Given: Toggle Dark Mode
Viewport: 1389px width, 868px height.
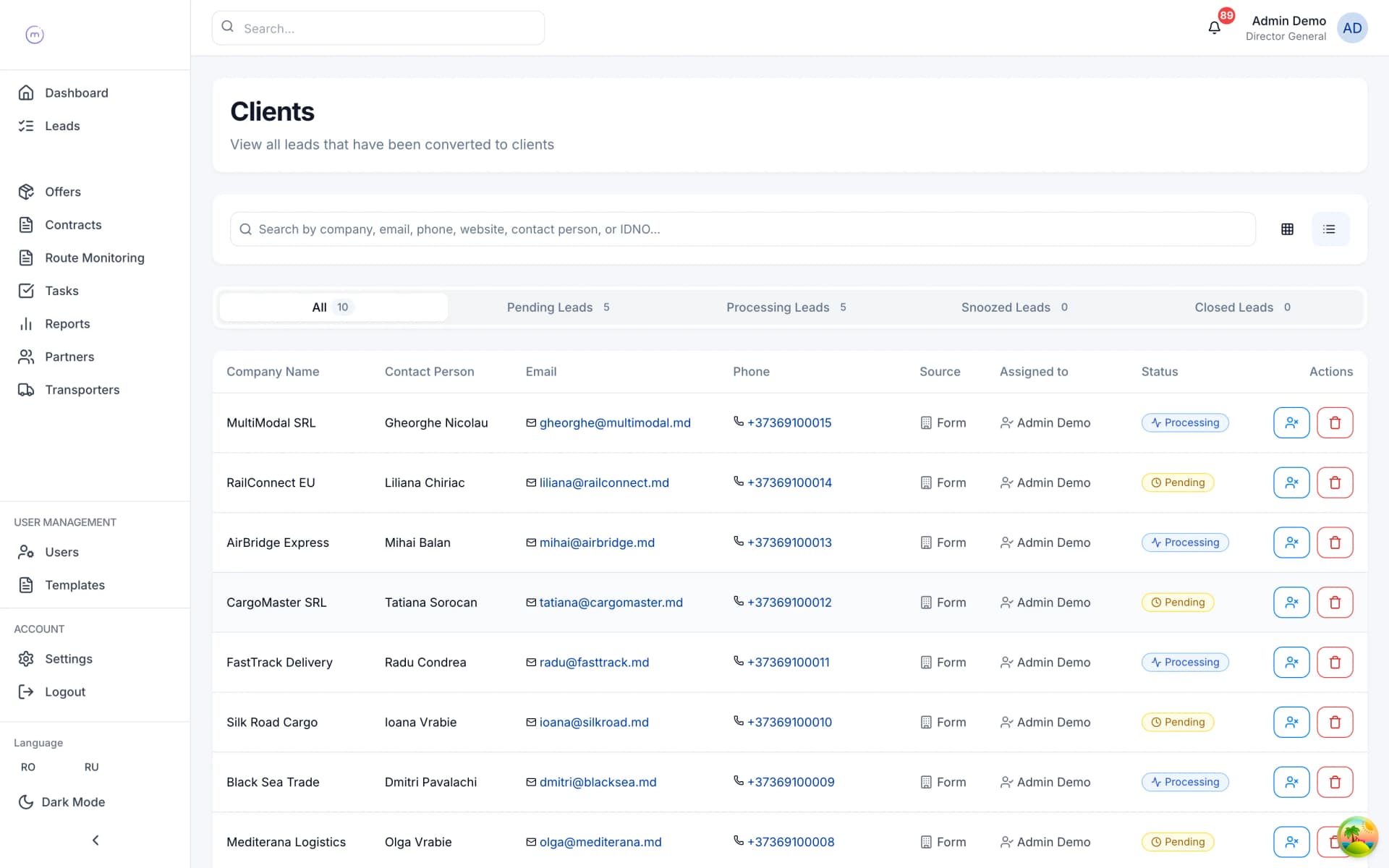Looking at the screenshot, I should coord(61,801).
